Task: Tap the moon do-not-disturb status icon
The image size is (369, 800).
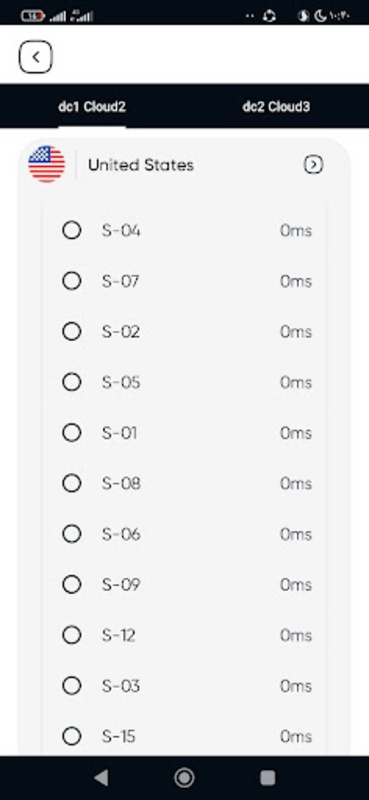Action: pos(320,16)
